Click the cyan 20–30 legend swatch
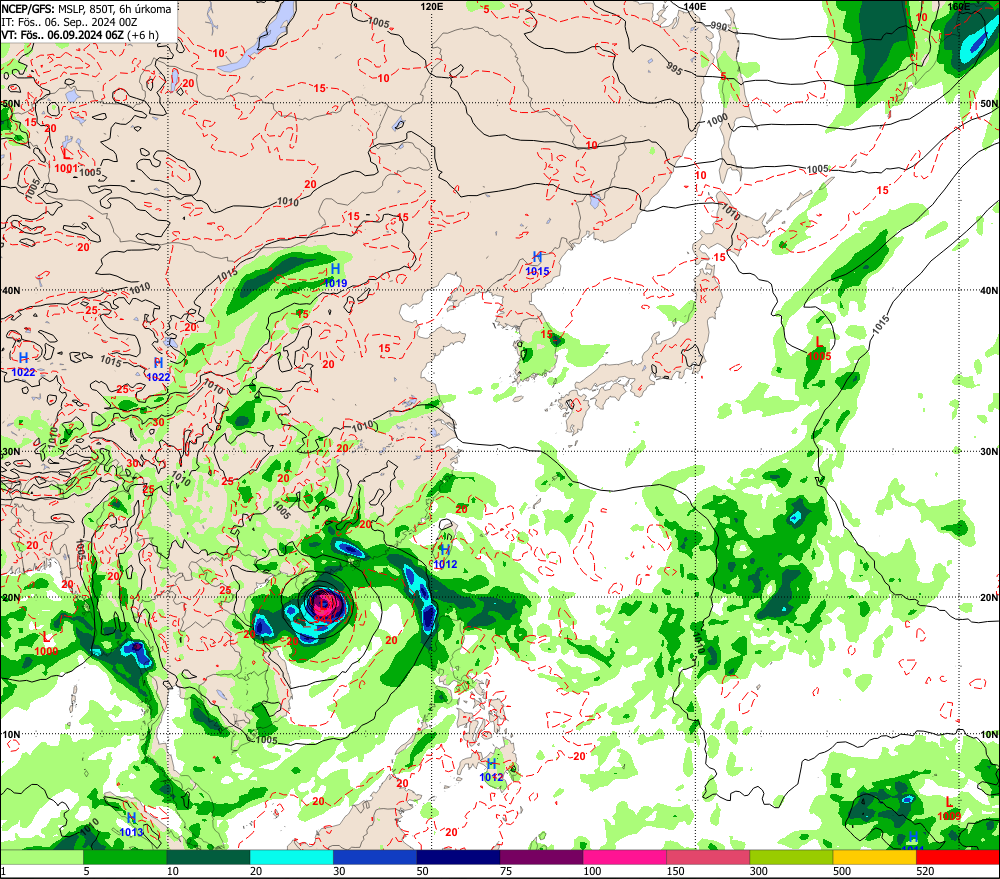The image size is (1000, 879). [291, 857]
